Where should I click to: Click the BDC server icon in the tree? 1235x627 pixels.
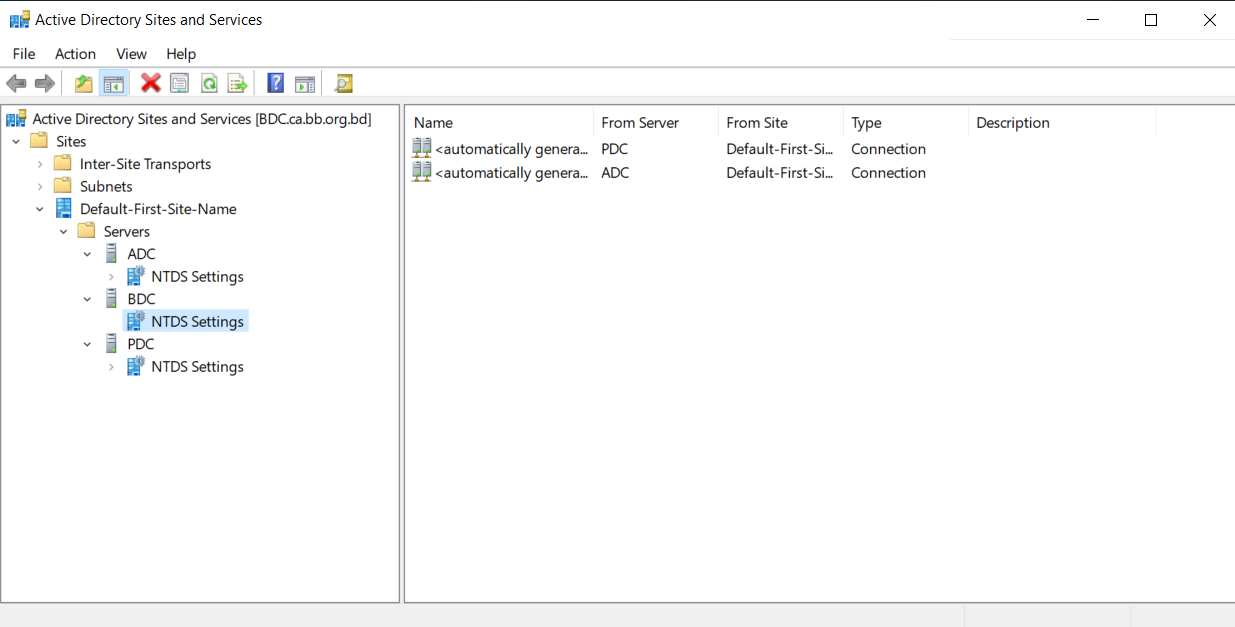tap(111, 299)
